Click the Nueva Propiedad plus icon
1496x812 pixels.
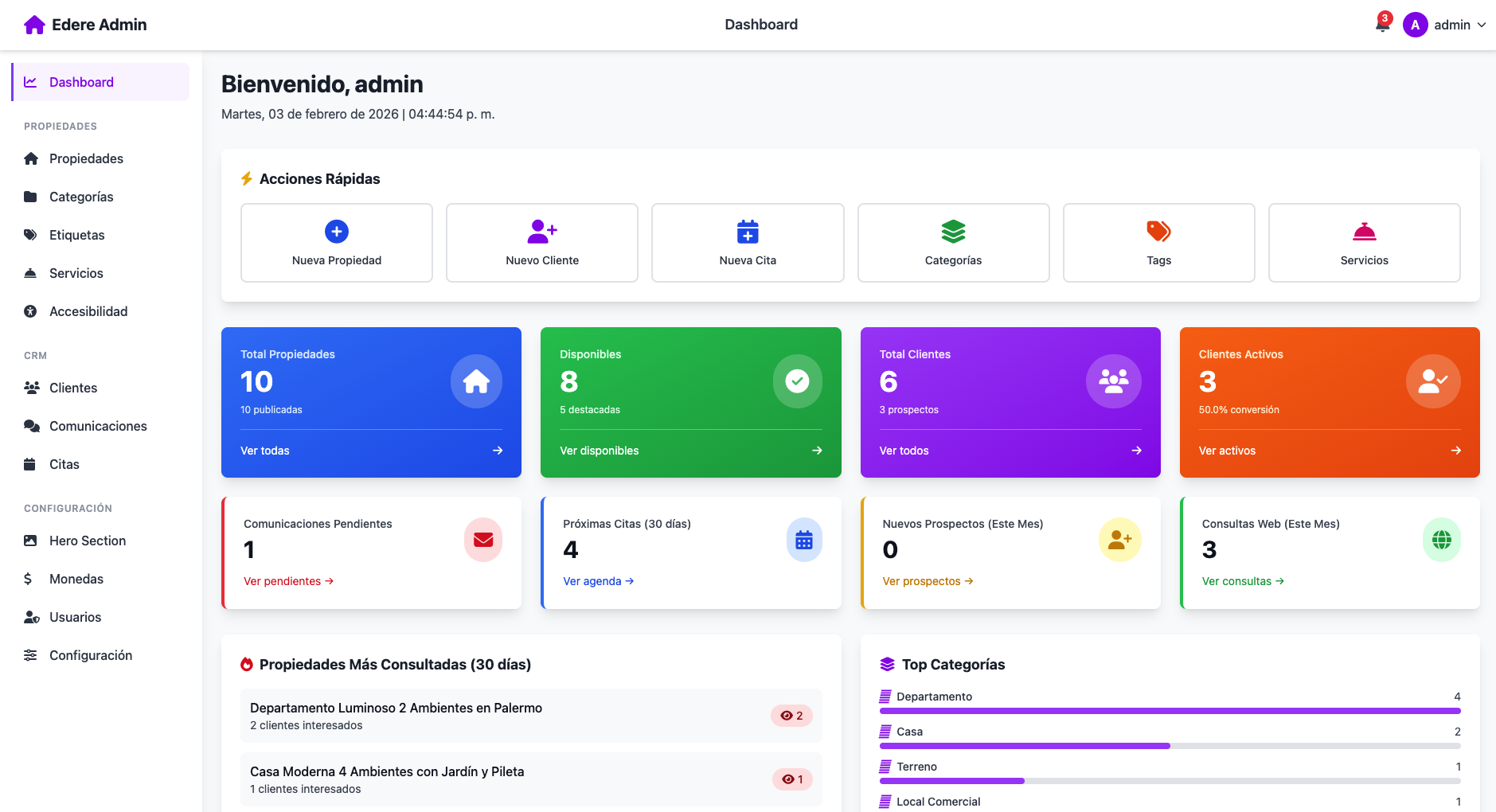337,232
